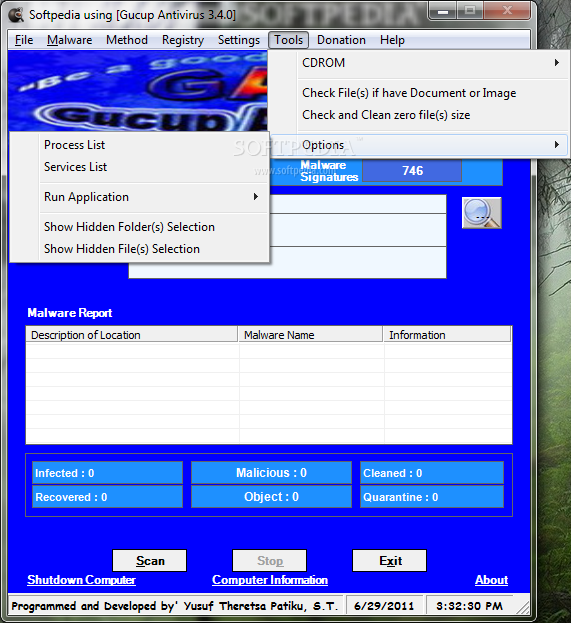Open the Settings menu

pos(239,40)
